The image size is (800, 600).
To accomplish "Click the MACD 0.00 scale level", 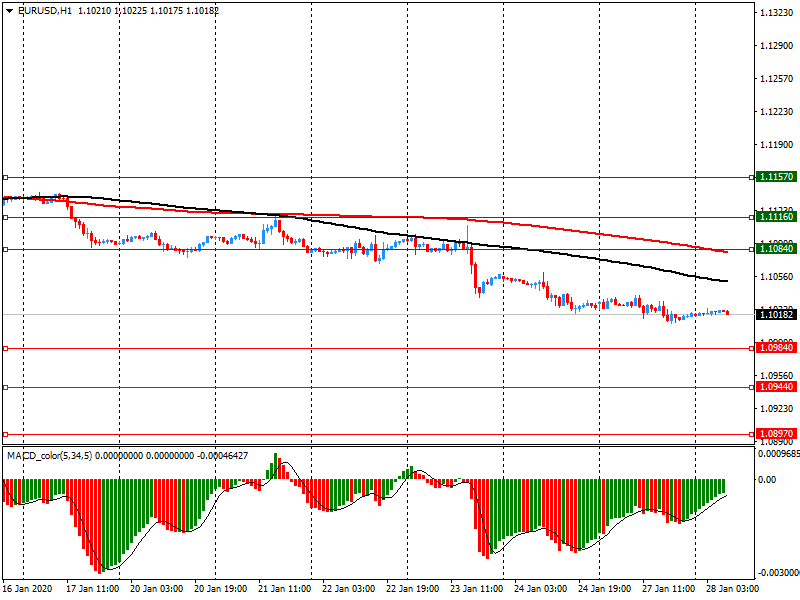I will coord(768,480).
